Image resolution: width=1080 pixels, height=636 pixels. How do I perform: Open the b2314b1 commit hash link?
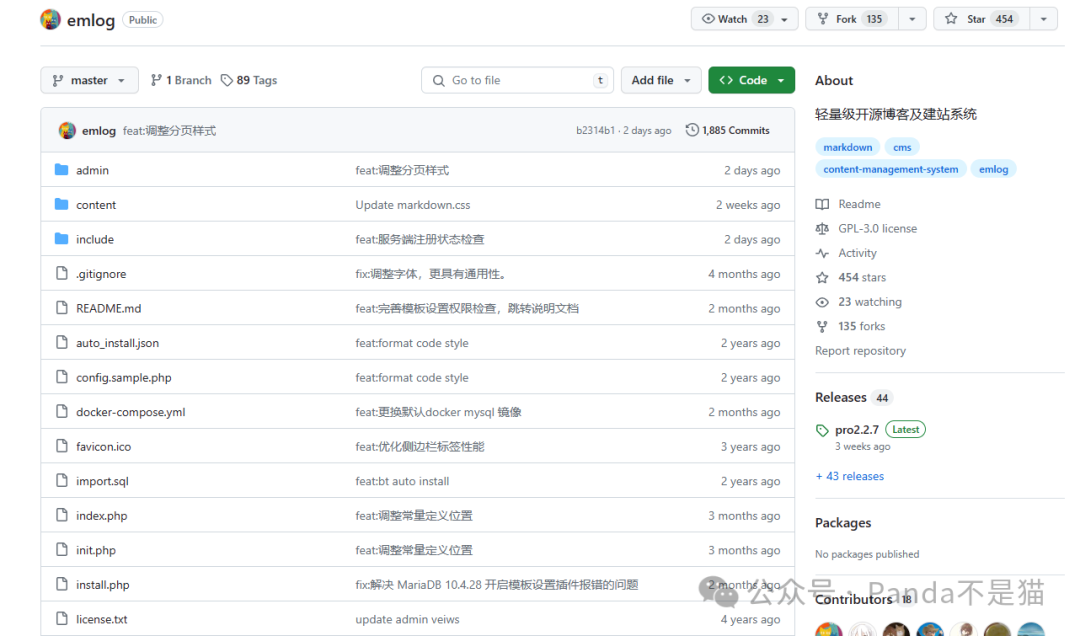pos(595,130)
